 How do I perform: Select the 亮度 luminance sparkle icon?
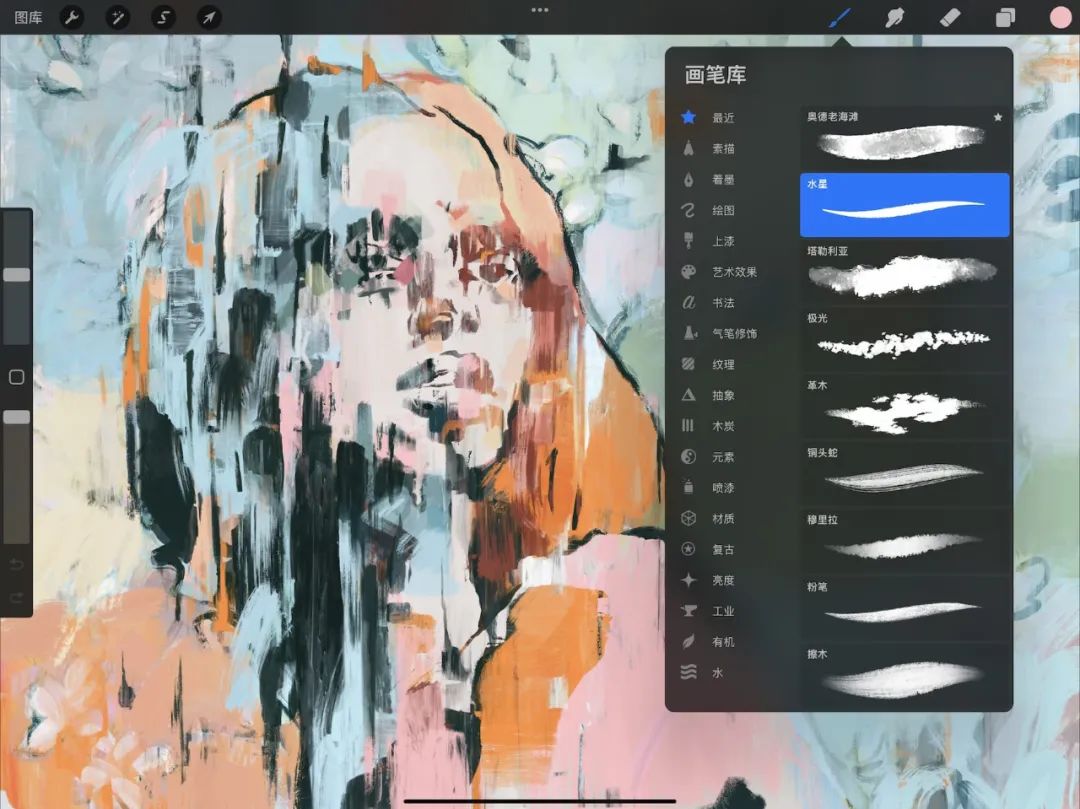688,580
